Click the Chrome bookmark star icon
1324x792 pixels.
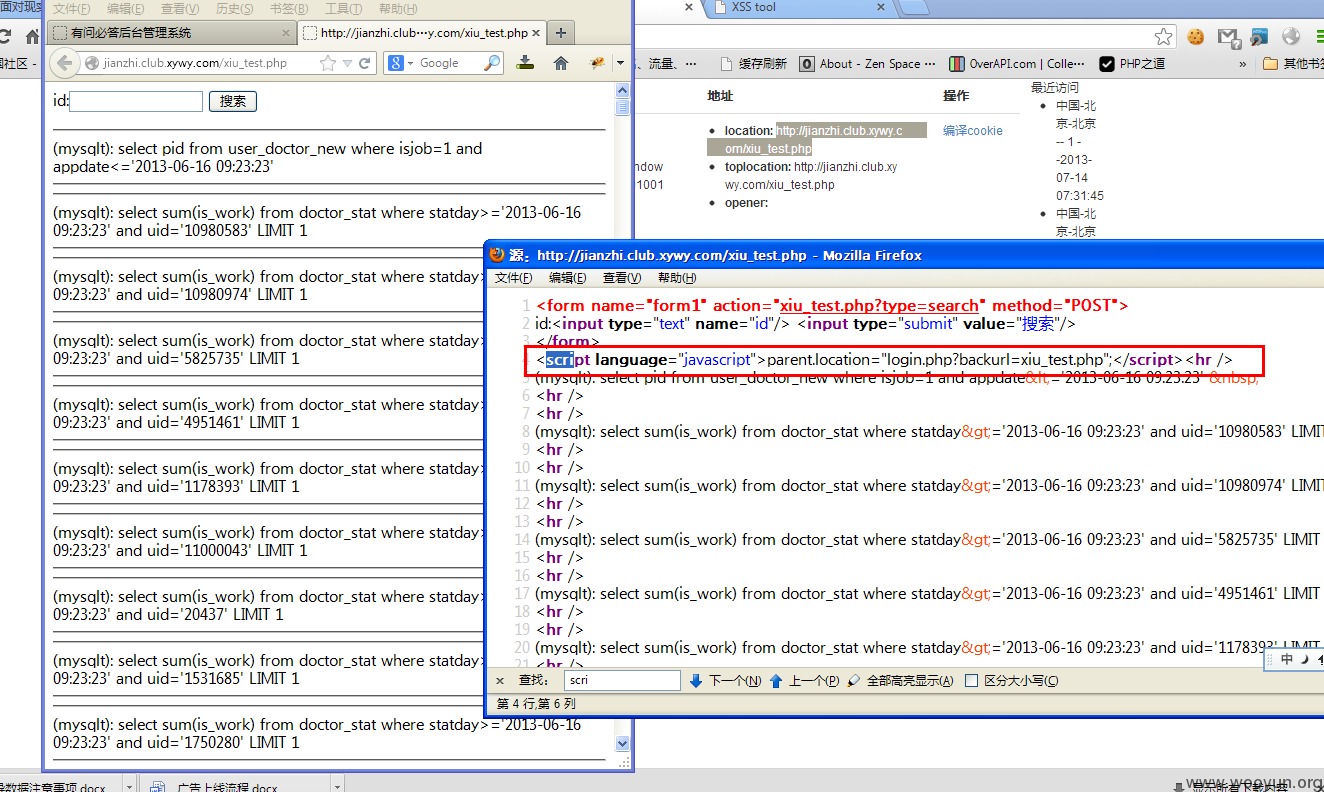point(1163,37)
